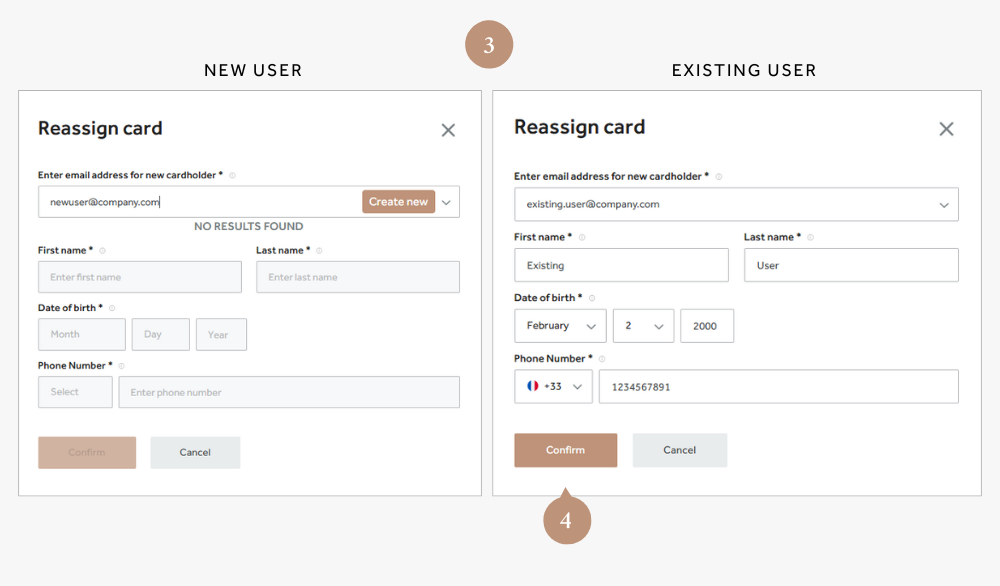
Task: Click the info icon beside Last name
Action: point(319,250)
